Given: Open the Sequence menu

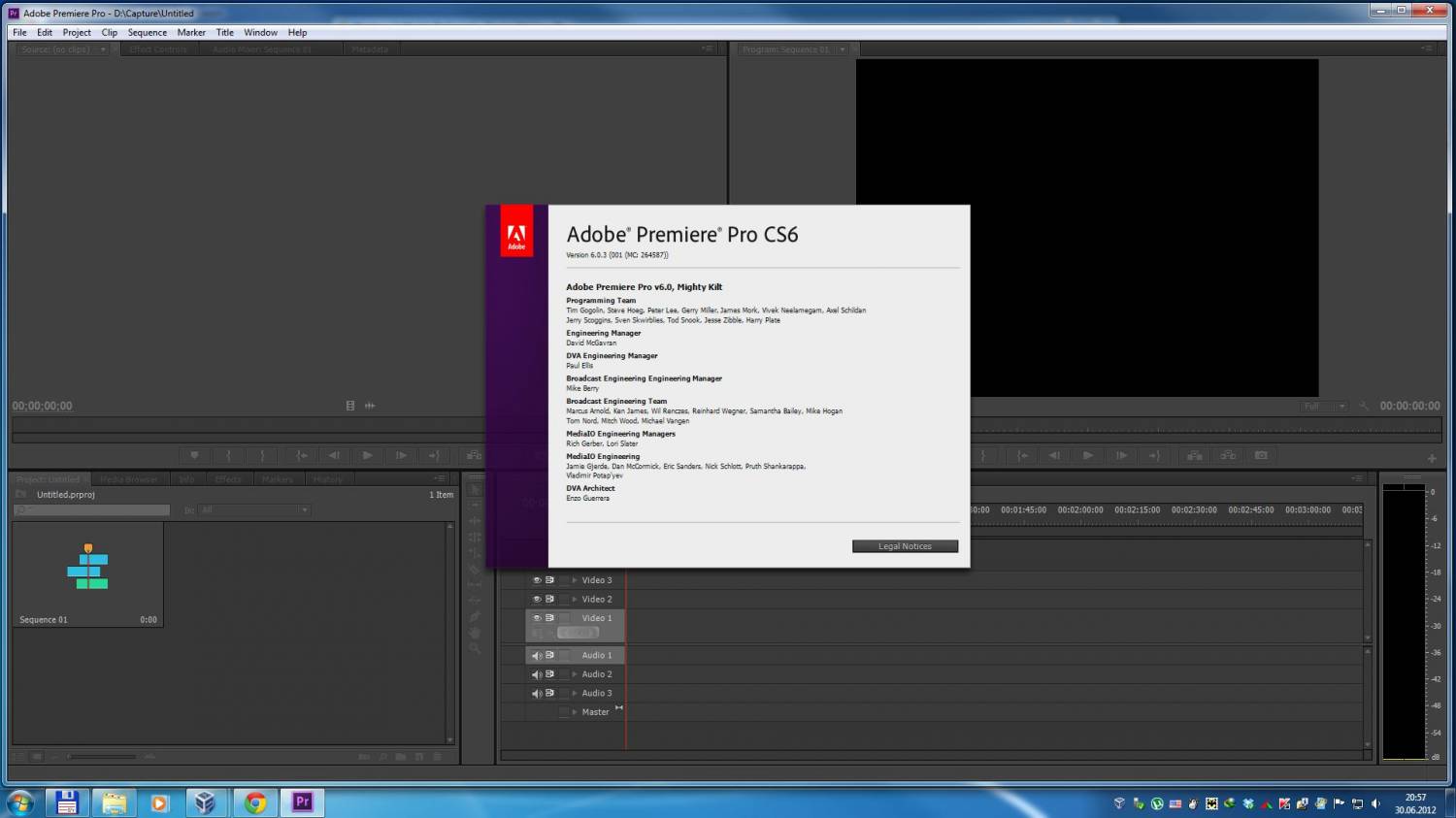Looking at the screenshot, I should point(147,32).
